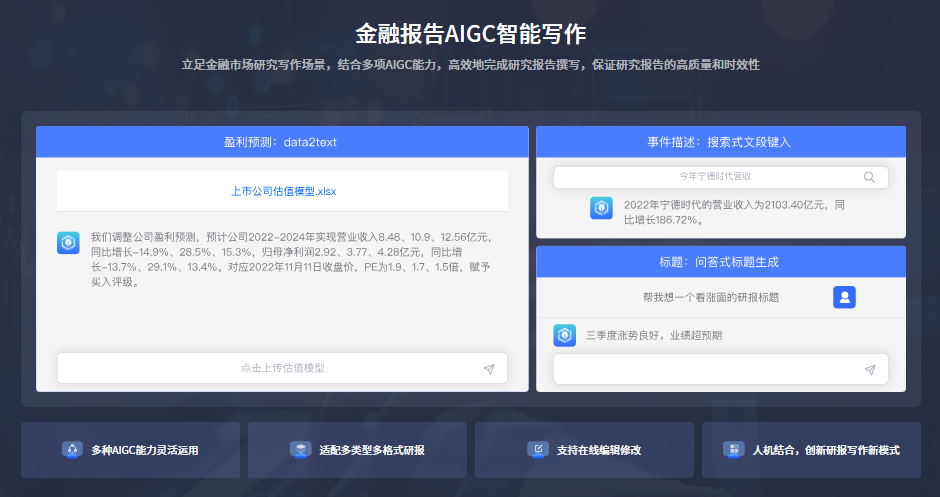940x497 pixels.
Task: Click the user avatar next to 帮我想一个看涨面的研报标题
Action: tap(844, 297)
